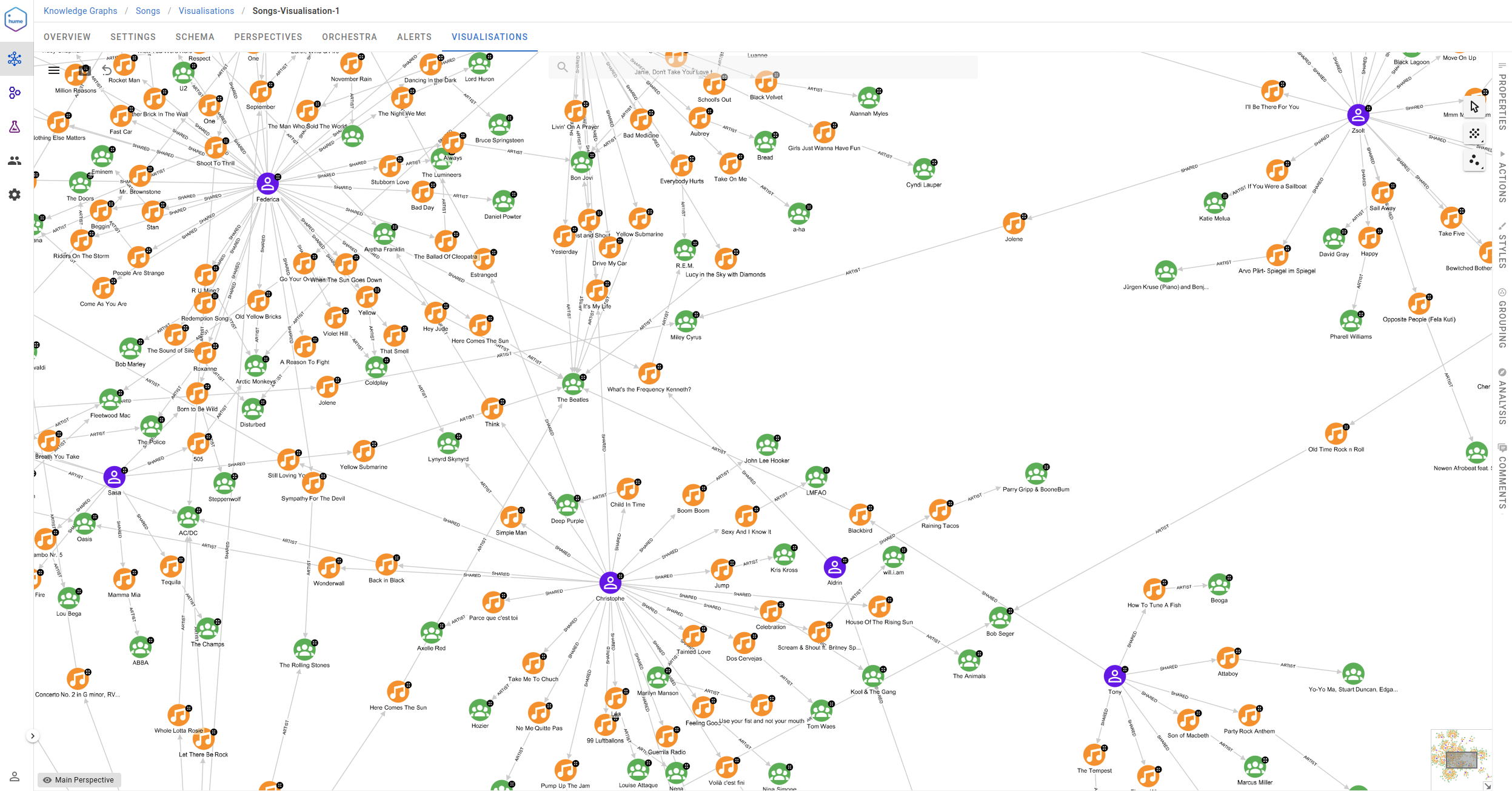Screen dimensions: 1512x791
Task: Expand the Properties side panel
Action: click(x=1502, y=96)
